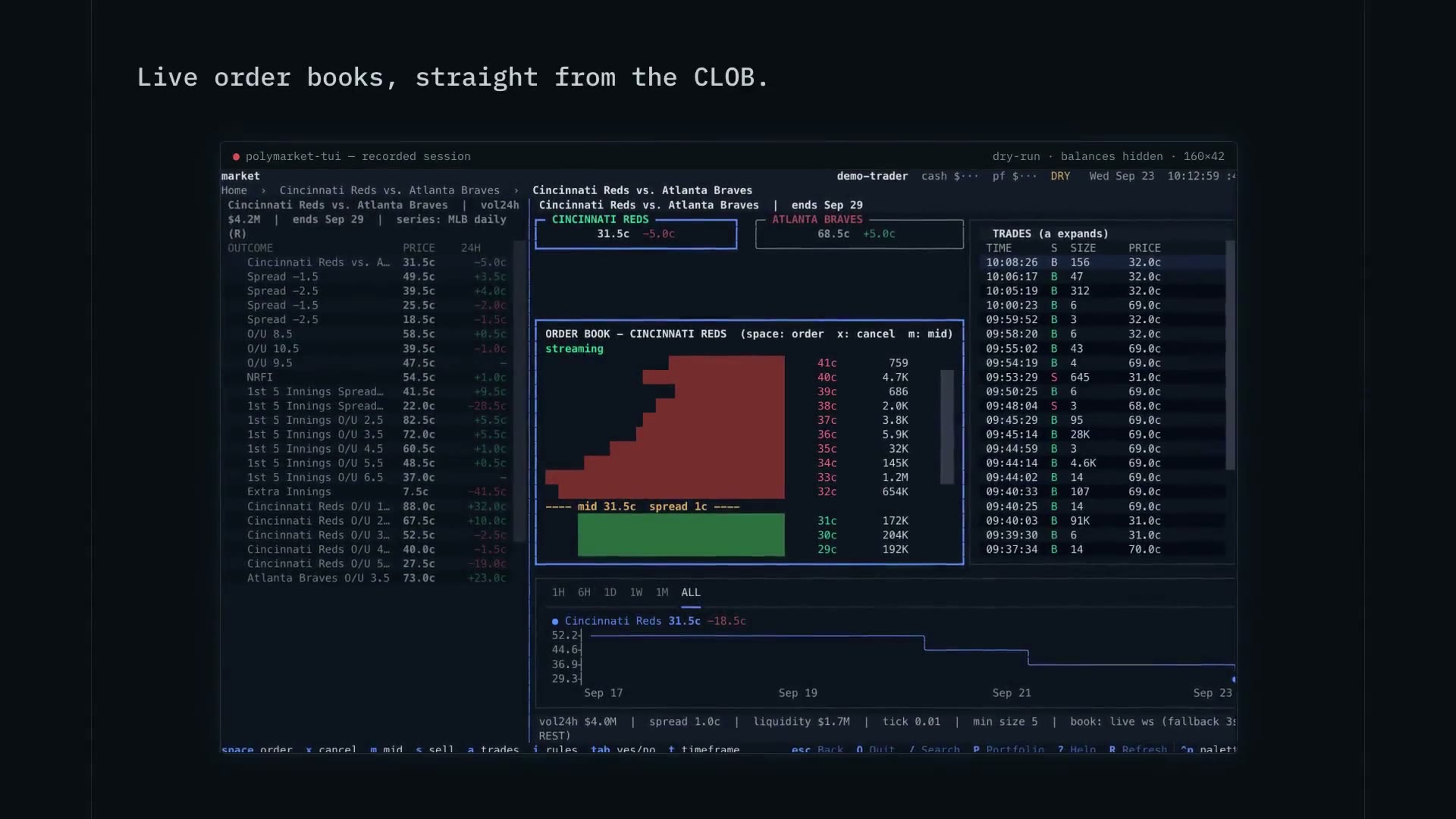This screenshot has width=1456, height=819.
Task: Select the 09:53:29 sell trade of 645
Action: (1103, 378)
